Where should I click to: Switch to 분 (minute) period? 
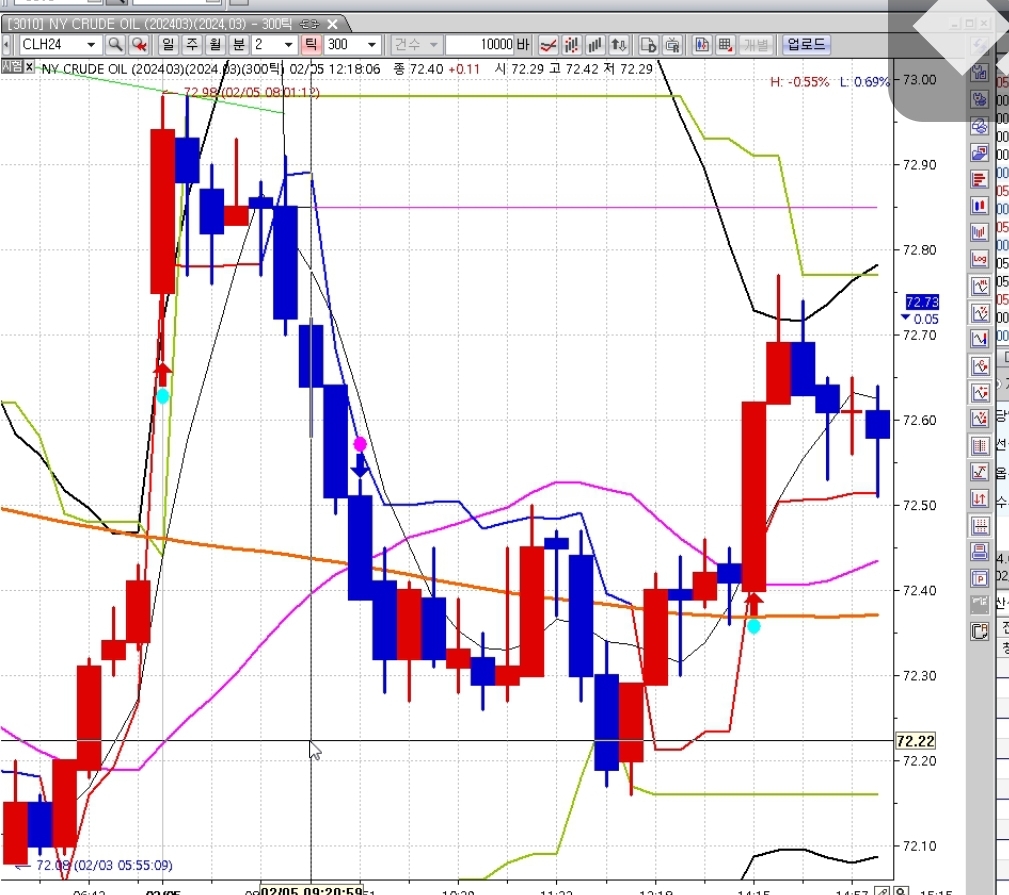239,45
